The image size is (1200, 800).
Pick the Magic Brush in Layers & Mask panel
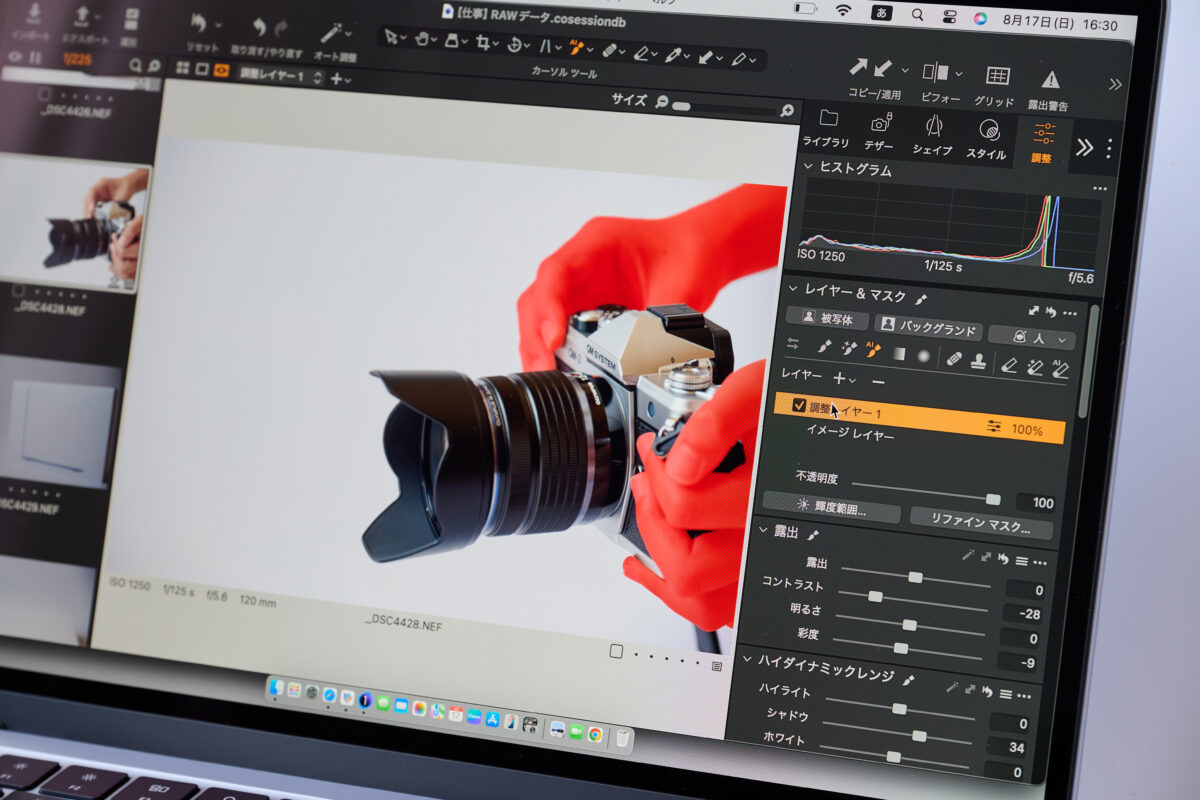pos(847,348)
